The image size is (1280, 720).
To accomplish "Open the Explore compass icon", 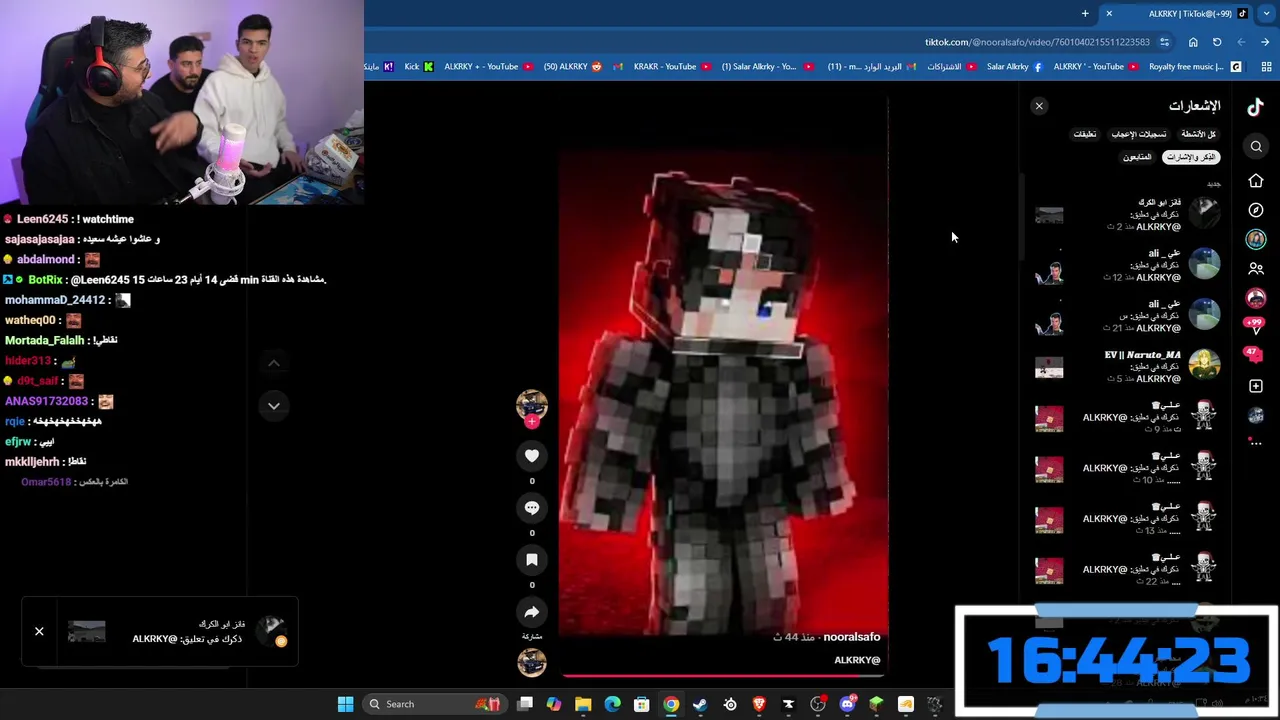I will click(1256, 210).
